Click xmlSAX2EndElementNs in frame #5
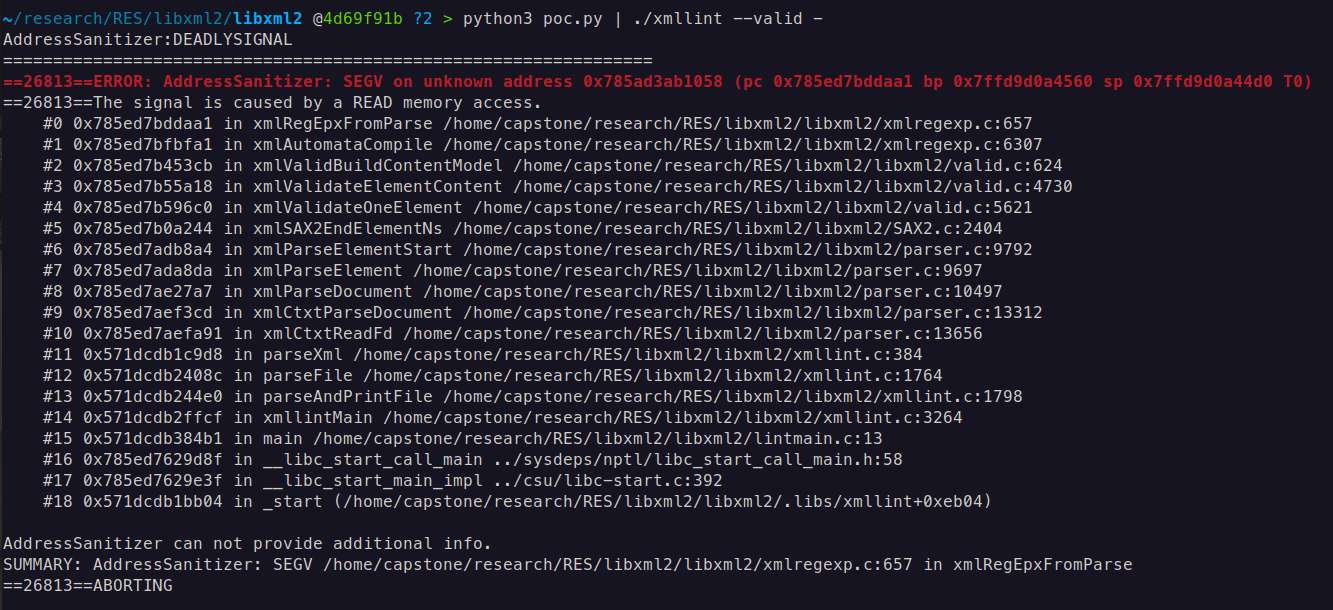This screenshot has width=1333, height=610. click(x=348, y=229)
